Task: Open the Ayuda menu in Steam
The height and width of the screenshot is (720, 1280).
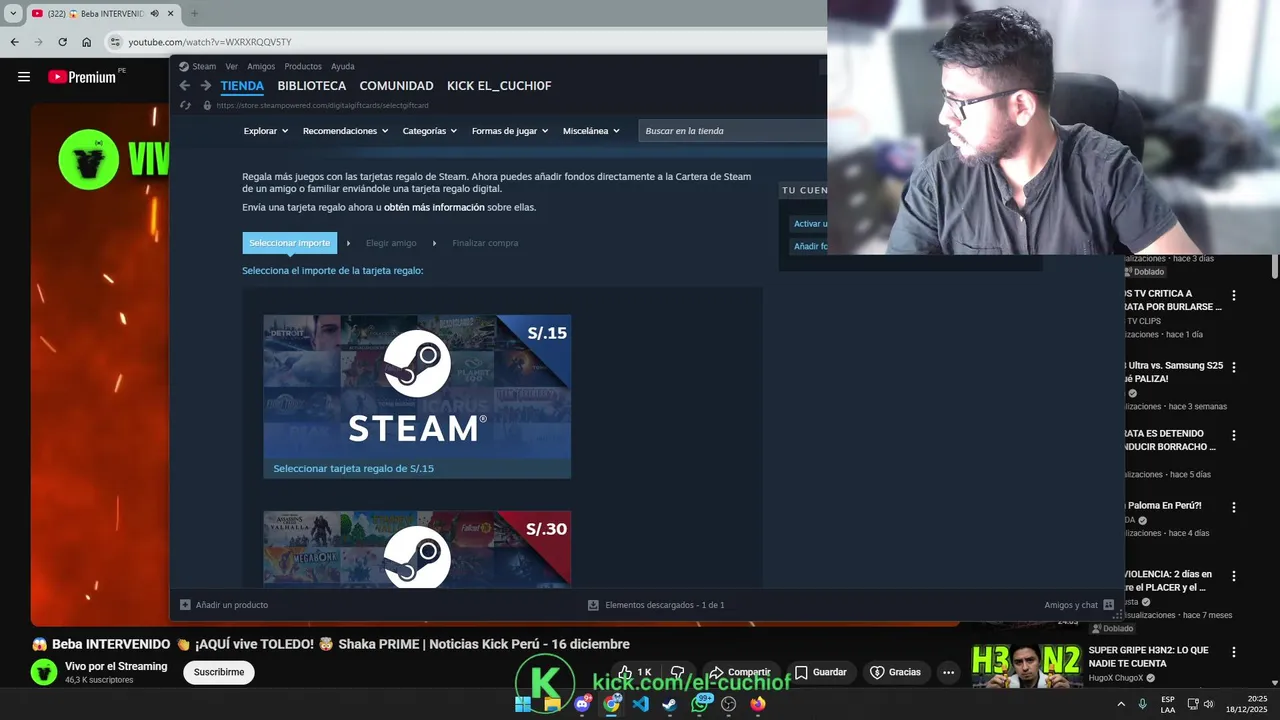Action: tap(342, 66)
